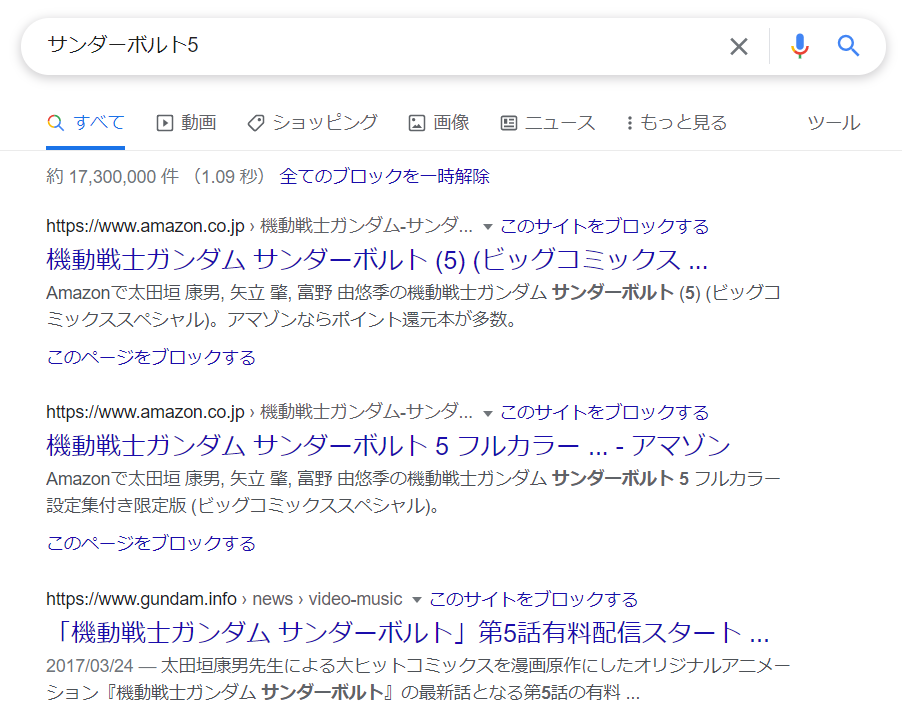The image size is (902, 714).
Task: Open result 機動戦士ガンダム サンダーボルト (5) ビッグコミックス
Action: 377,260
